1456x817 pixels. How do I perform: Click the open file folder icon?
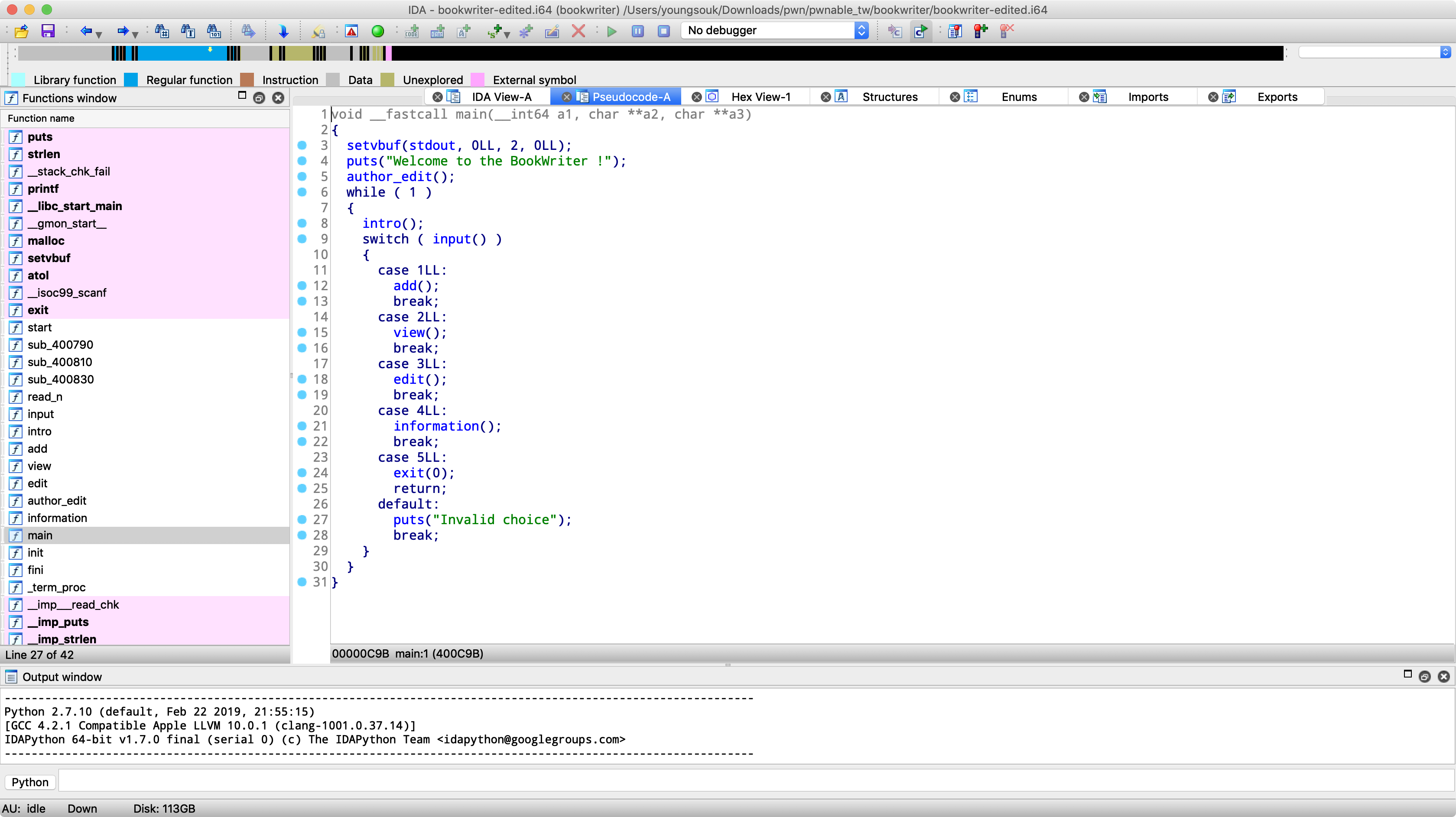[x=22, y=31]
